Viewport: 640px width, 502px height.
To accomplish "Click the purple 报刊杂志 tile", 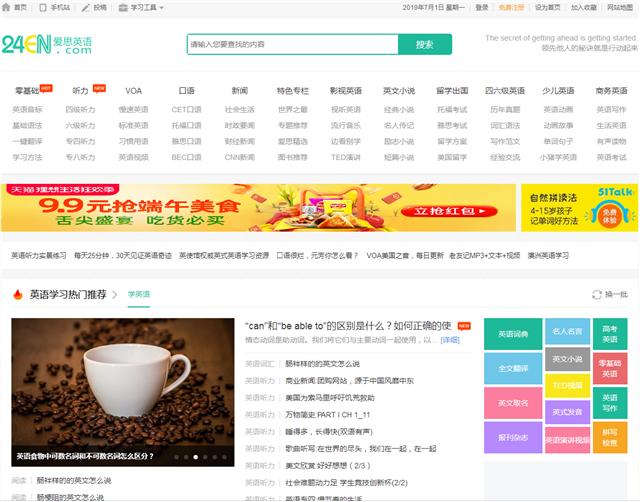I will pyautogui.click(x=513, y=438).
